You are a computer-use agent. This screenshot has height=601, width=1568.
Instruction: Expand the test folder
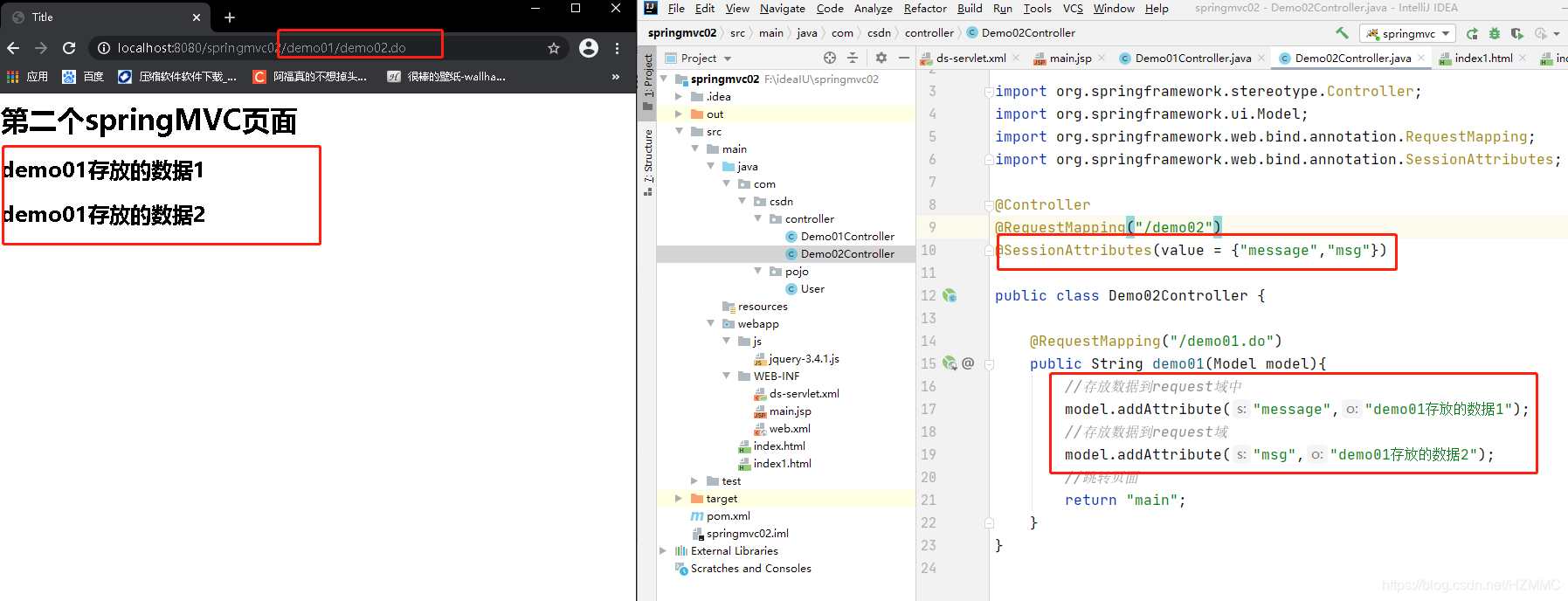coord(694,480)
